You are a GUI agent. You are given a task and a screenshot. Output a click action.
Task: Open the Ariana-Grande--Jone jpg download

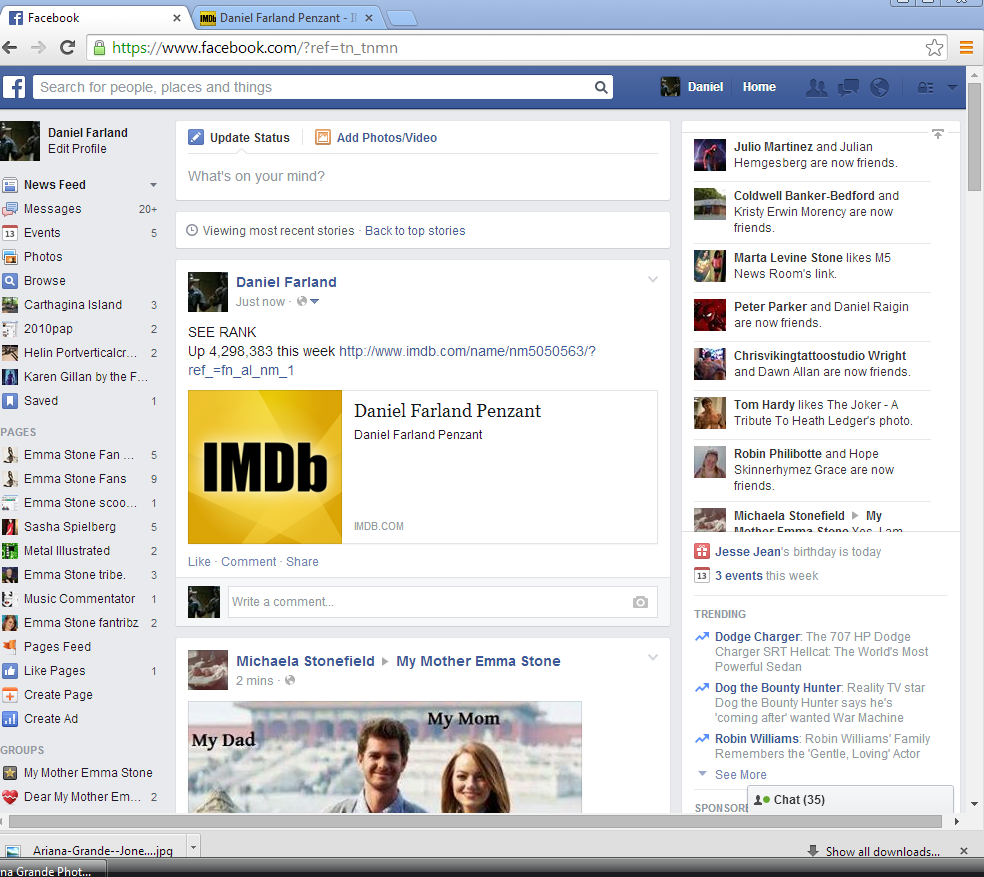click(94, 849)
